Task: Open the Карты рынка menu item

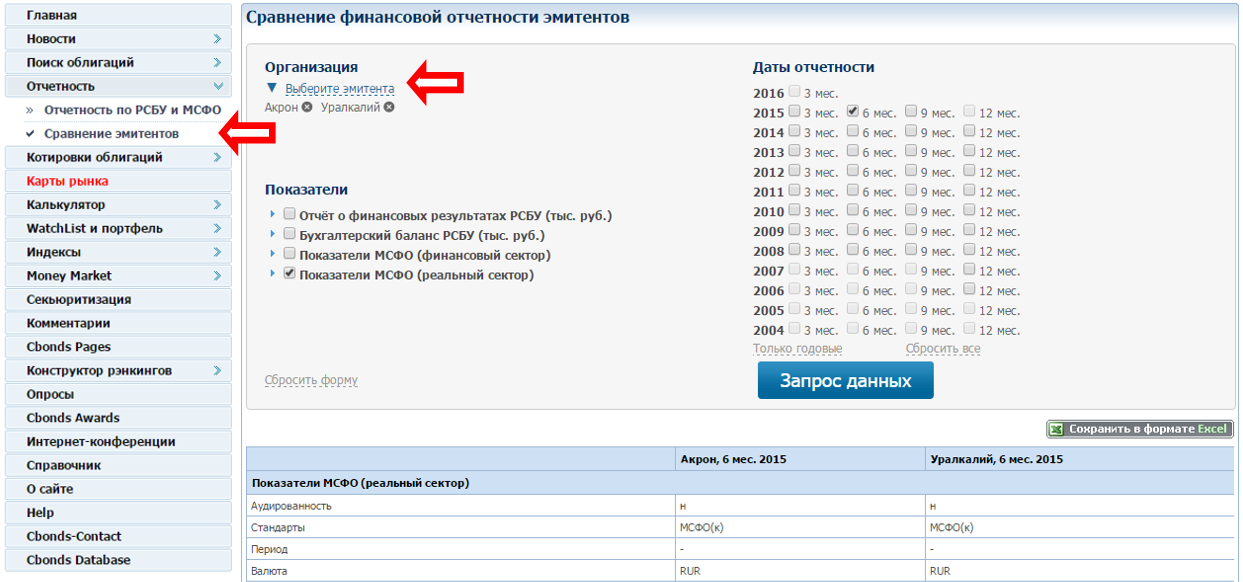Action: tap(68, 181)
